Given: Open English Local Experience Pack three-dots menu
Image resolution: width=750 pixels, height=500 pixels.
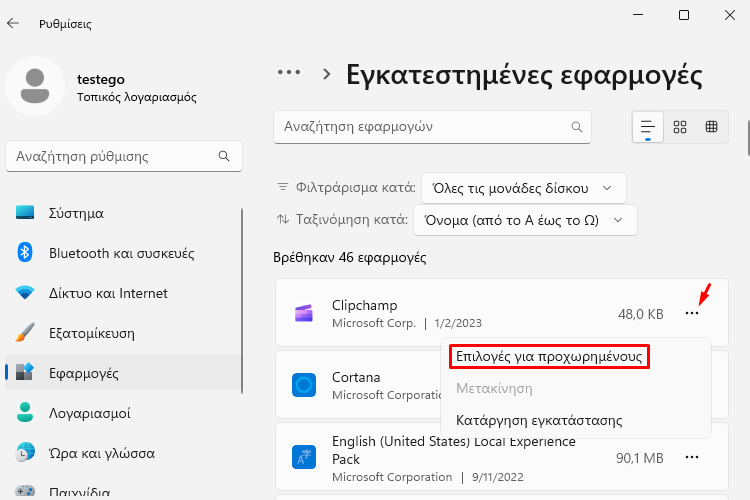Looking at the screenshot, I should click(x=692, y=457).
